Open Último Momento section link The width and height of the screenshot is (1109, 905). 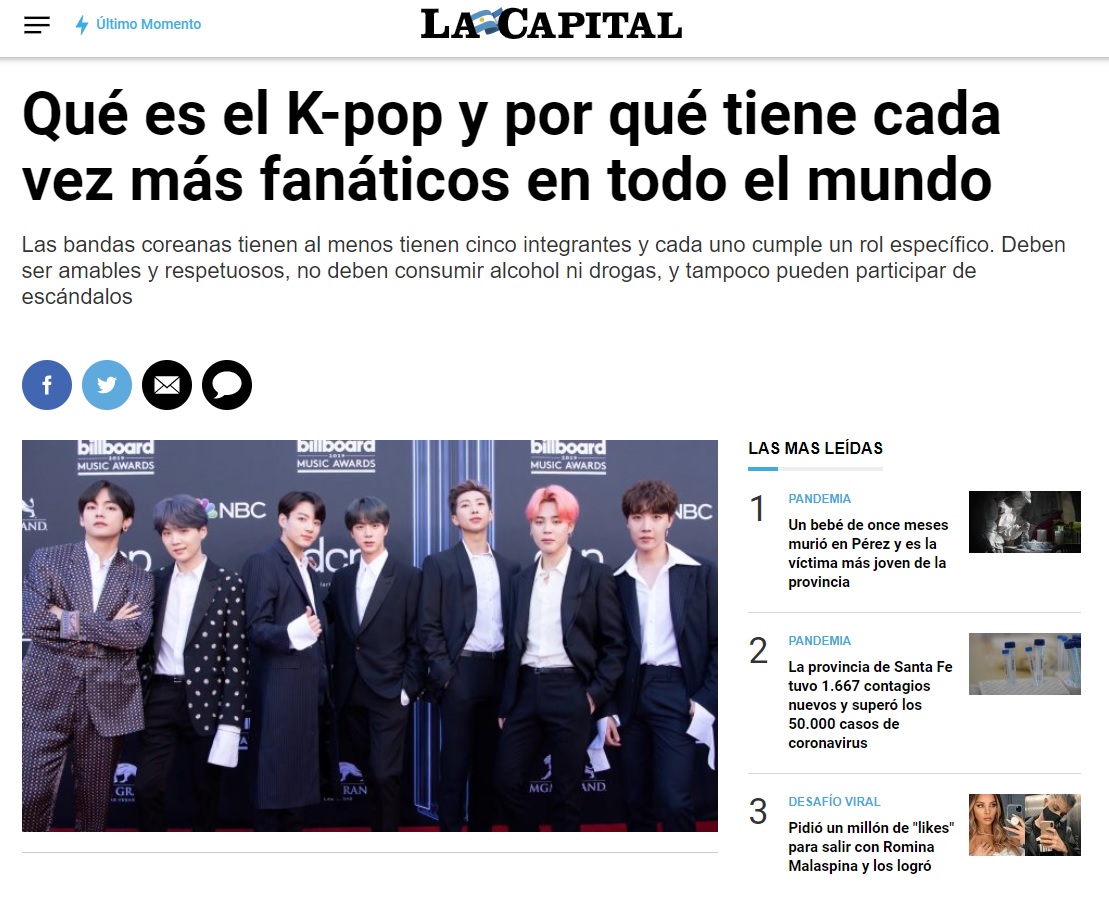click(x=149, y=24)
